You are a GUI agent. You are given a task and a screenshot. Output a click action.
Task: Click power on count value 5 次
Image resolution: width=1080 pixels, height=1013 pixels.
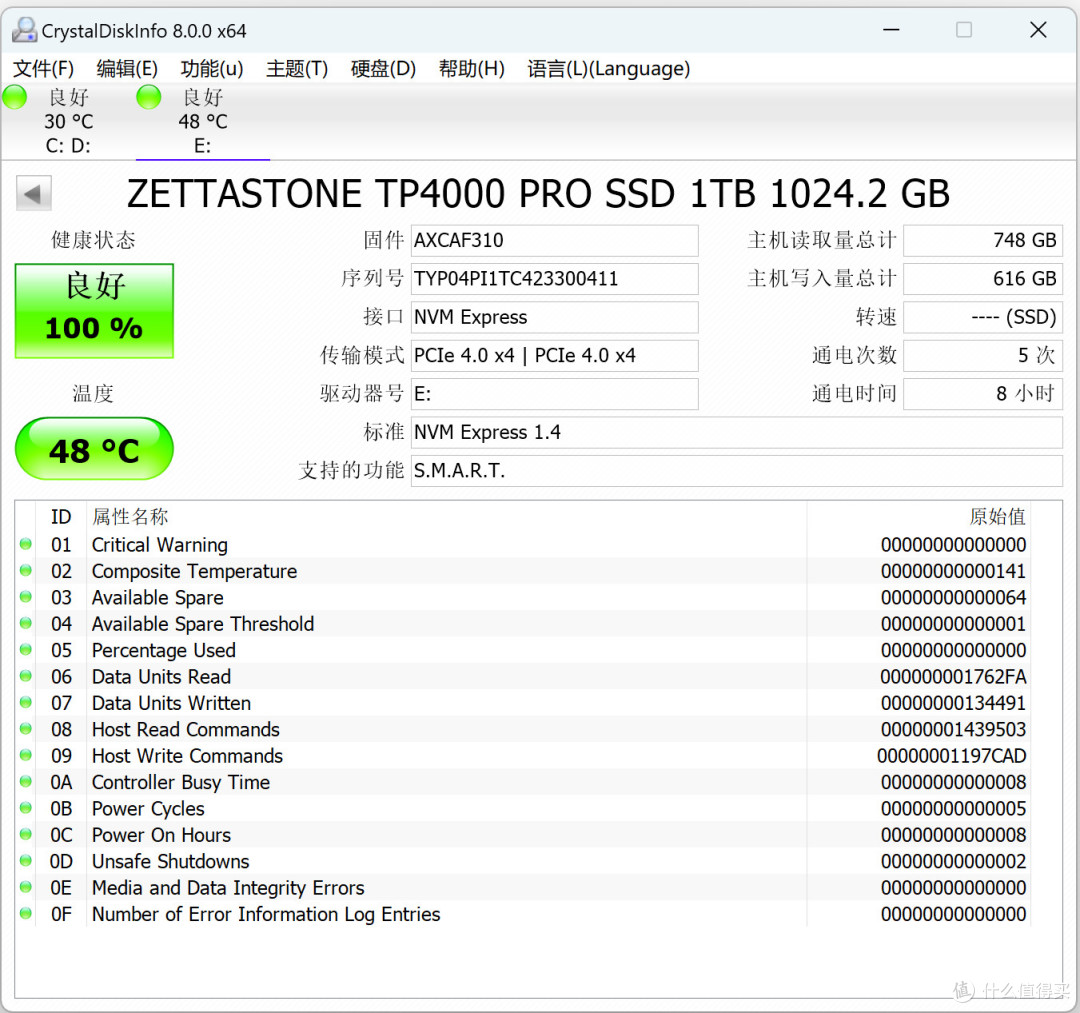click(x=983, y=356)
